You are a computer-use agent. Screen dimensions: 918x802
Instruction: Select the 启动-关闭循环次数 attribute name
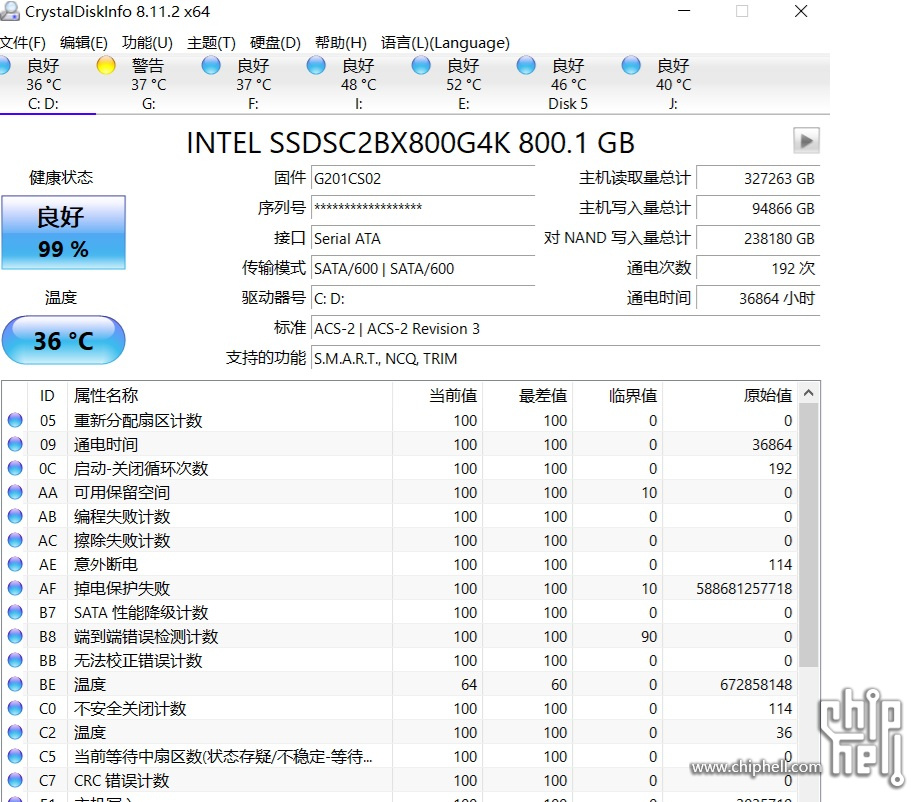(x=141, y=468)
